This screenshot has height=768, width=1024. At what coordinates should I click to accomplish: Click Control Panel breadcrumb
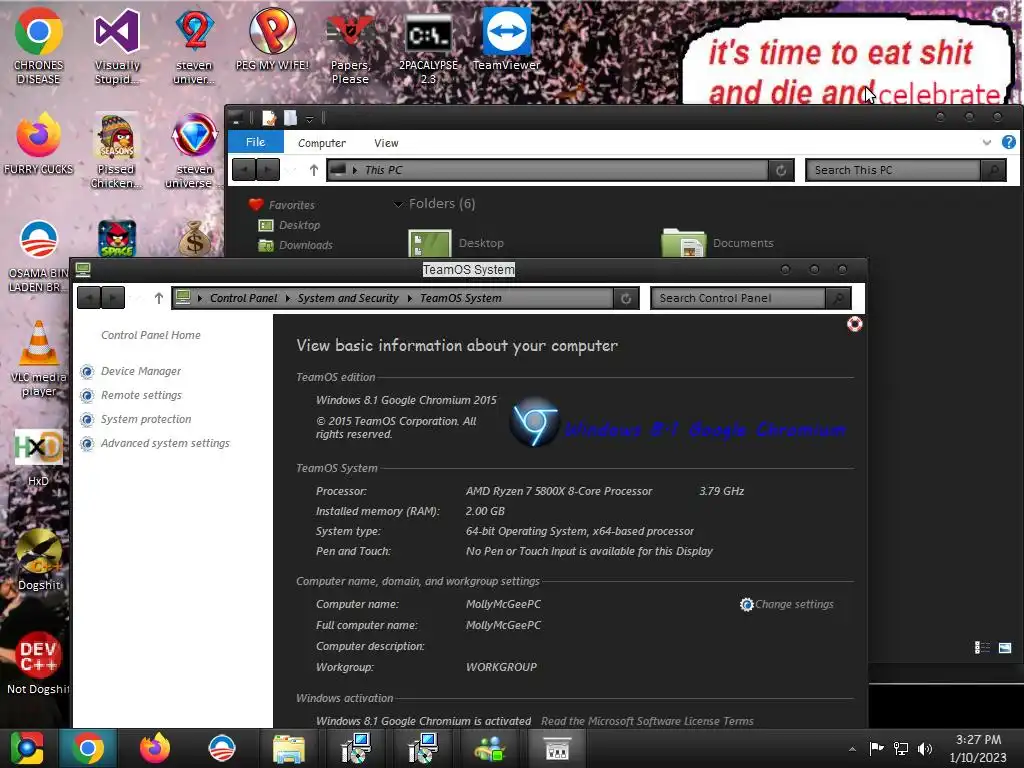pos(244,298)
